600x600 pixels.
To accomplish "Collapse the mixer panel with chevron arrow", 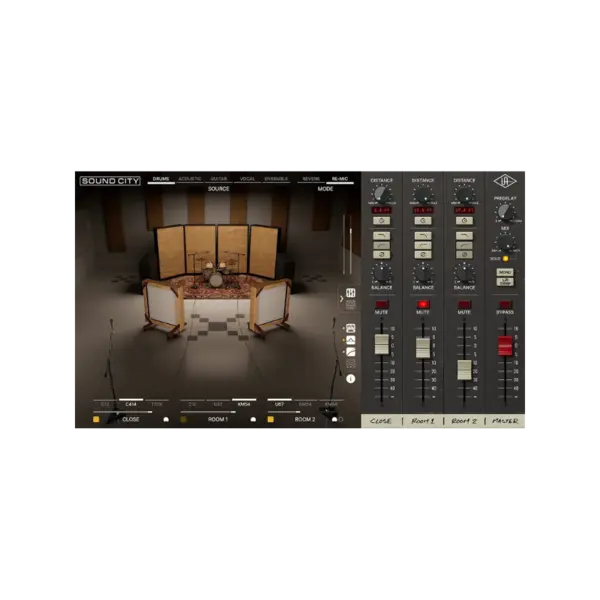I will pyautogui.click(x=341, y=299).
